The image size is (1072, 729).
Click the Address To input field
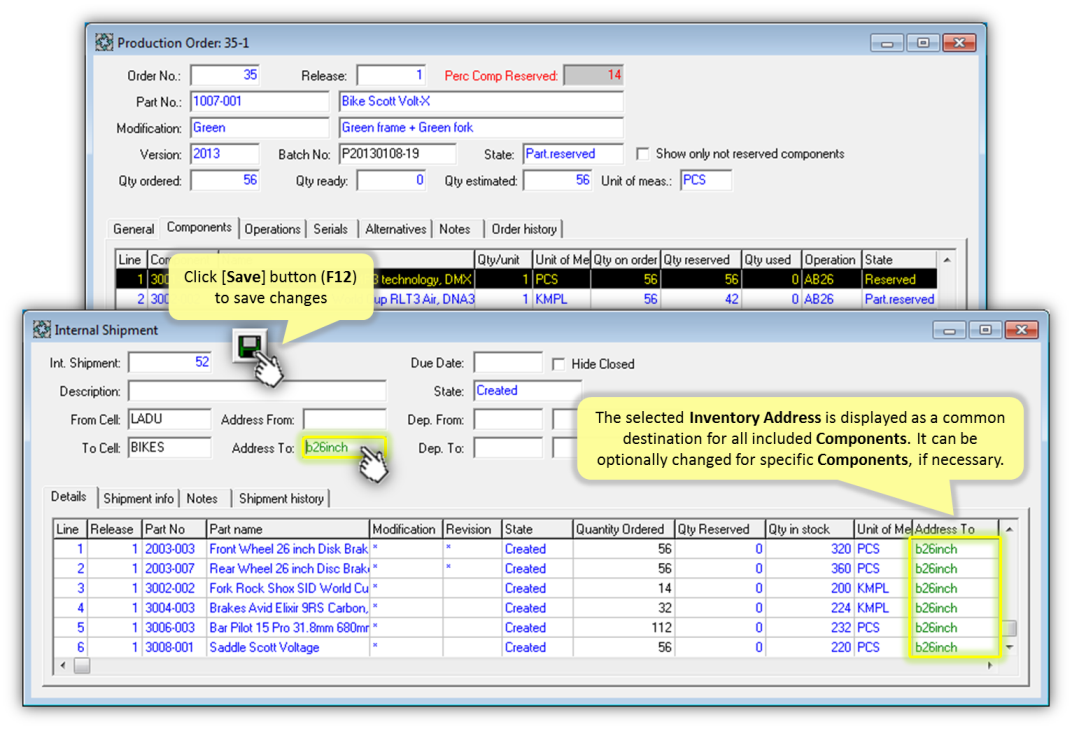[x=330, y=448]
